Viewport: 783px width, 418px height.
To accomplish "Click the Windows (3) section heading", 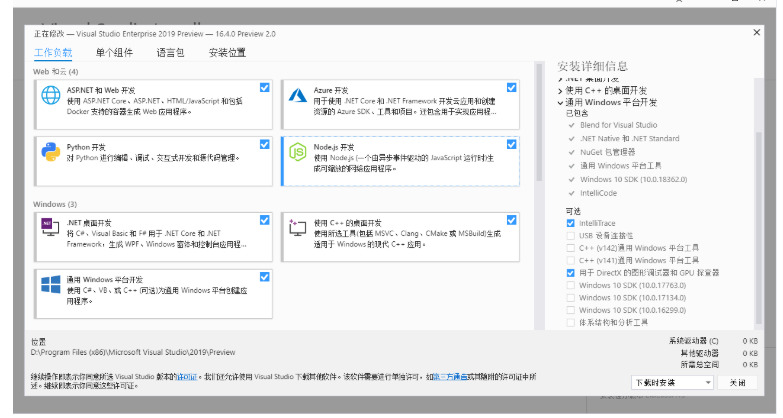I will [x=55, y=204].
